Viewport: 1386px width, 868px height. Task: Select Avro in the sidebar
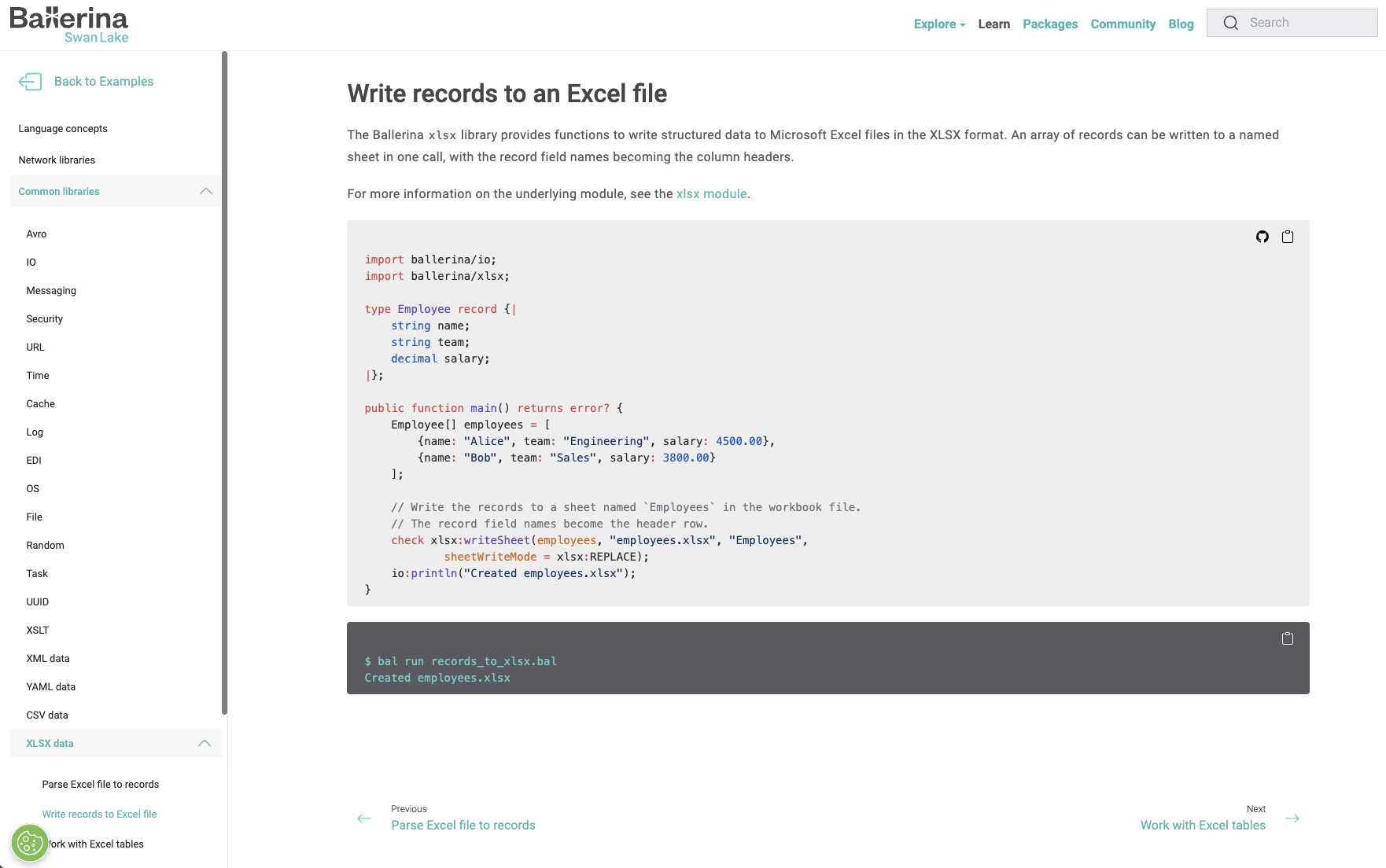[x=36, y=234]
